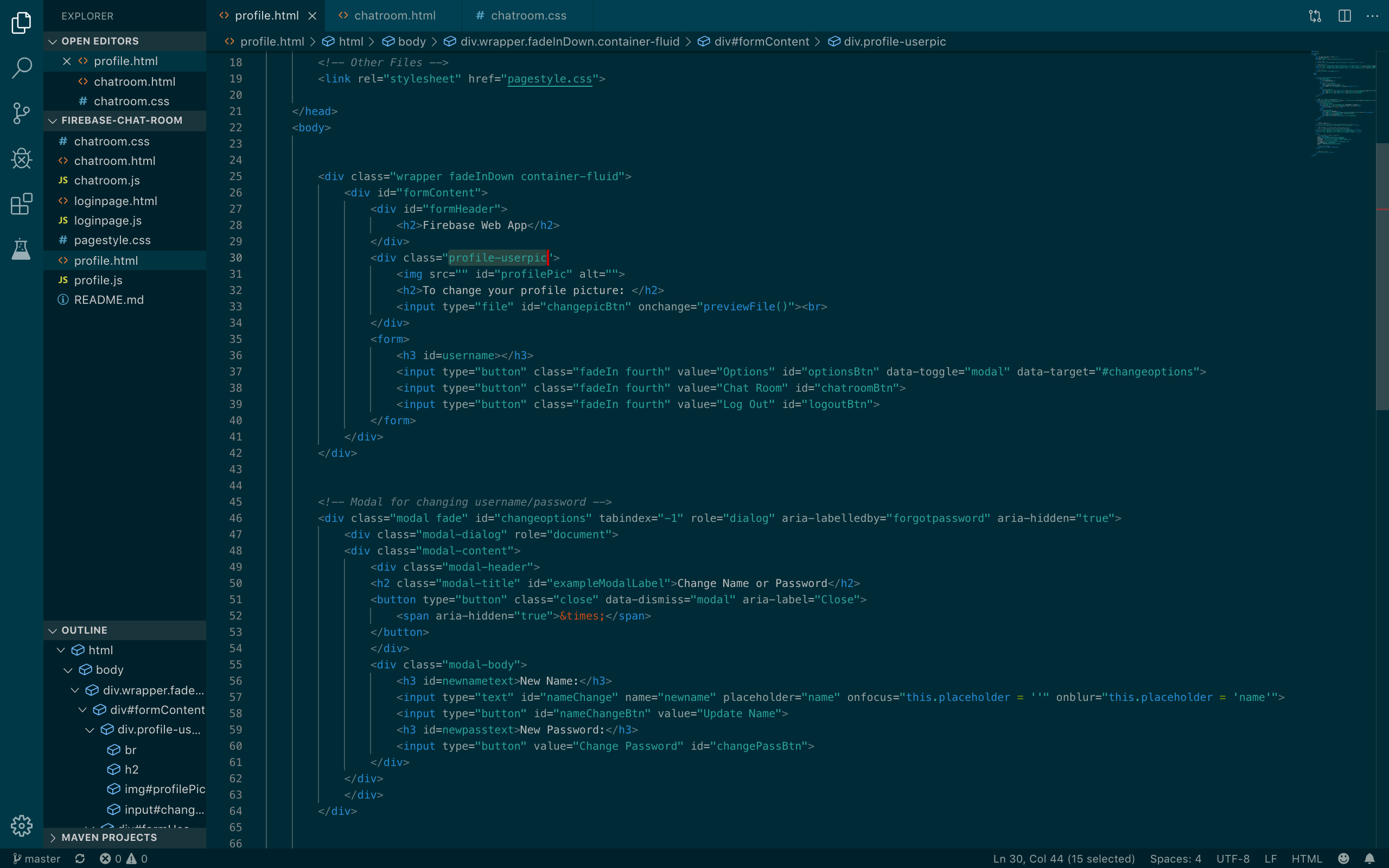
Task: Open the Test beaker view
Action: [x=21, y=249]
